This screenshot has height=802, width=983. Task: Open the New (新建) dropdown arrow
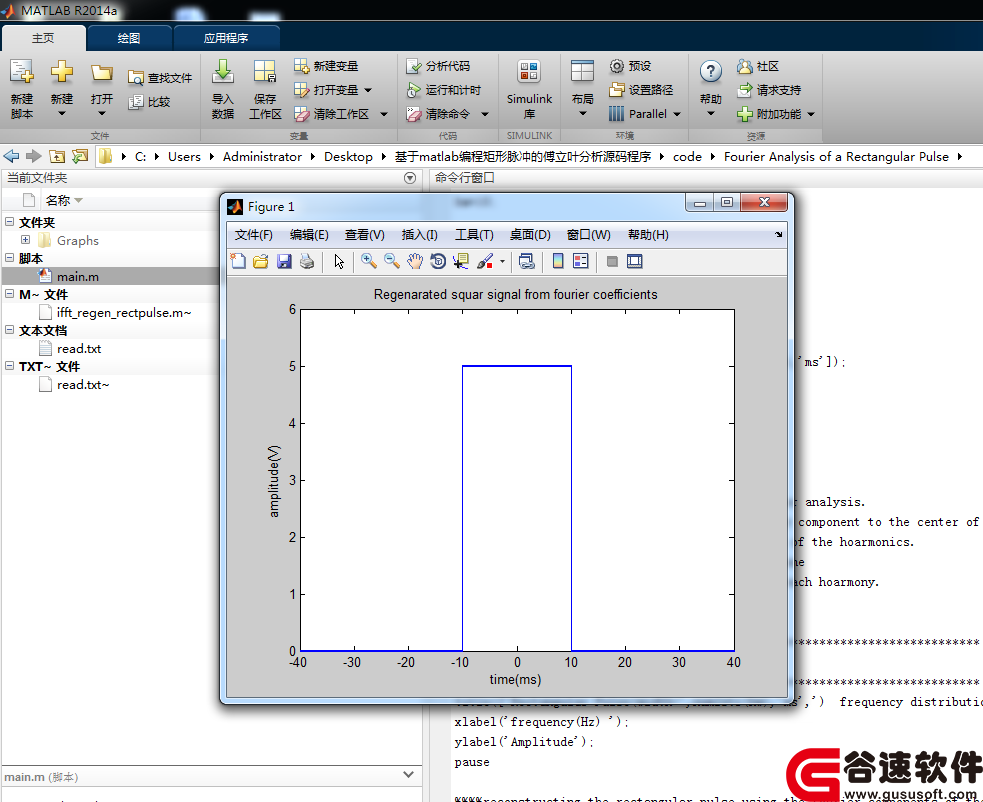61,113
